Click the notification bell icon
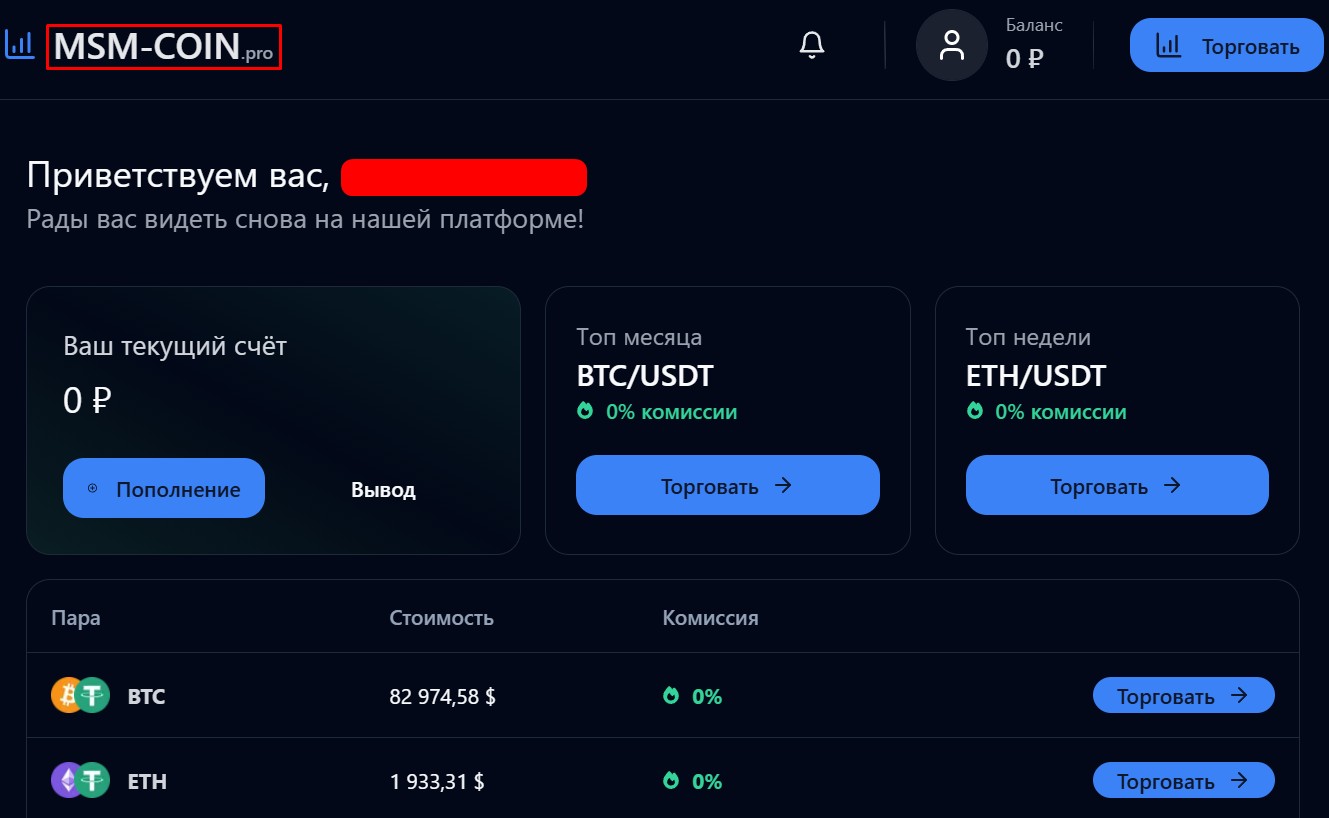Viewport: 1329px width, 818px height. pyautogui.click(x=812, y=45)
